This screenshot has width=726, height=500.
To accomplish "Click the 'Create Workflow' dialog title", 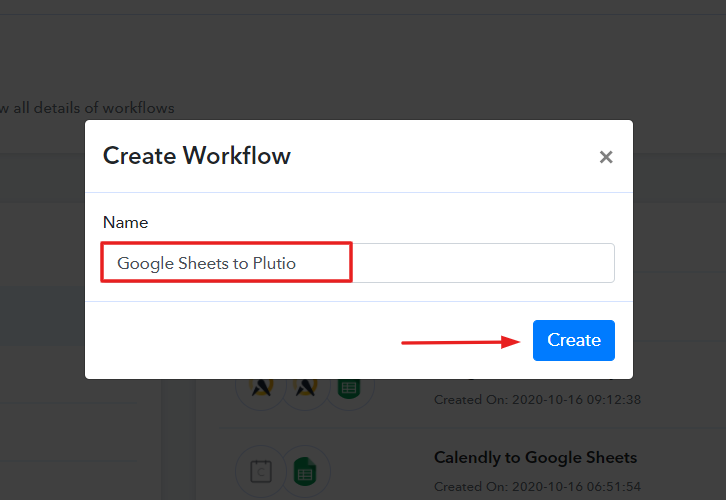I will point(197,156).
